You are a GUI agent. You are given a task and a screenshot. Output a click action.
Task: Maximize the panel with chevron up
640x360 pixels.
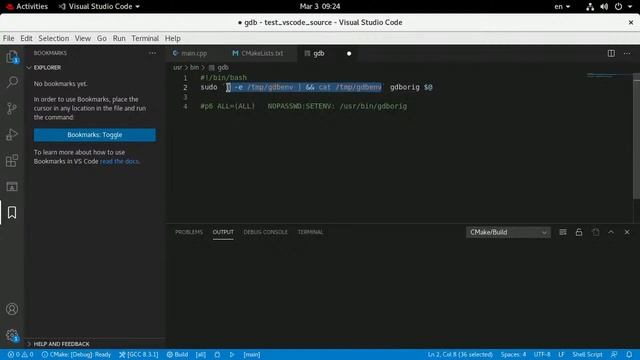(x=611, y=232)
